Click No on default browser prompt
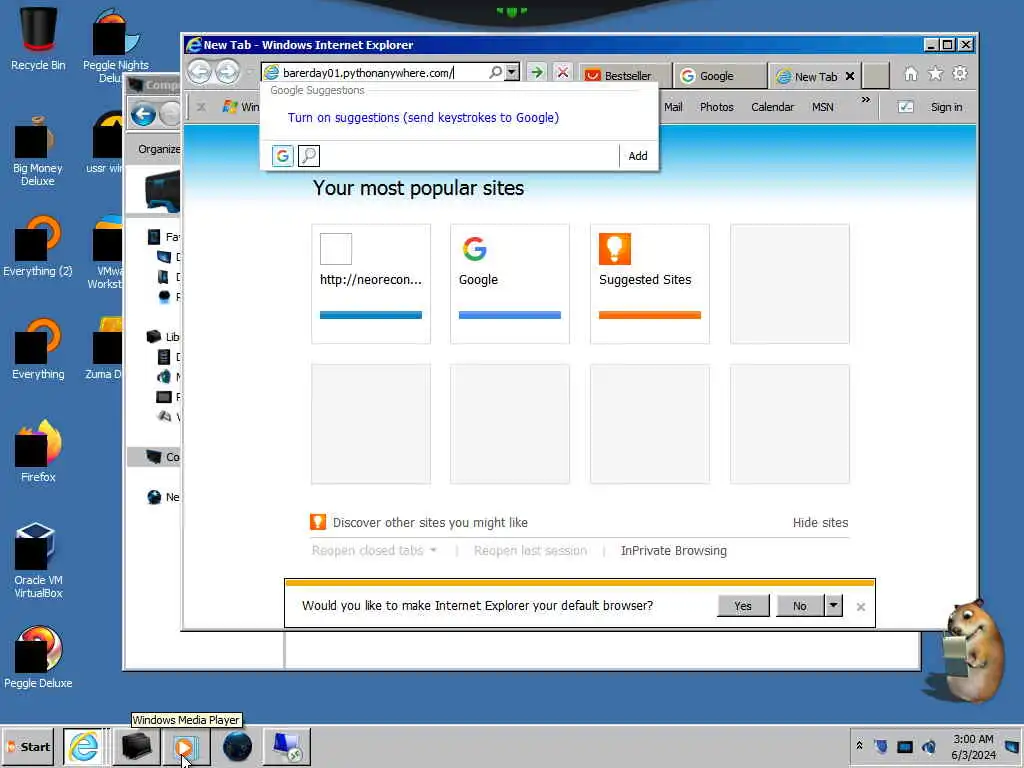Screen dimensions: 1024x768 pos(800,605)
